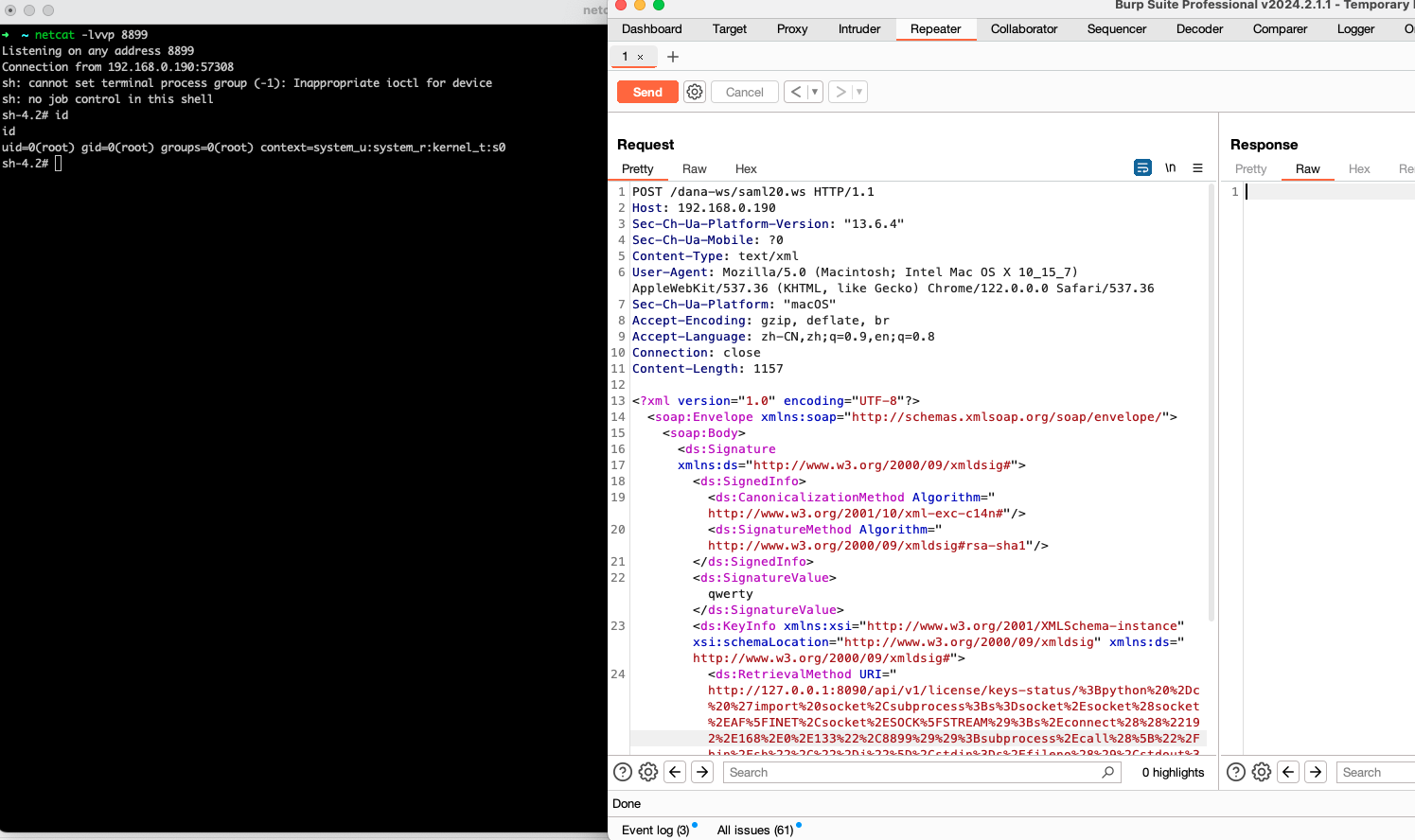Viewport: 1415px width, 840px height.
Task: Click the Content-Length: 1157 header line
Action: pos(708,368)
